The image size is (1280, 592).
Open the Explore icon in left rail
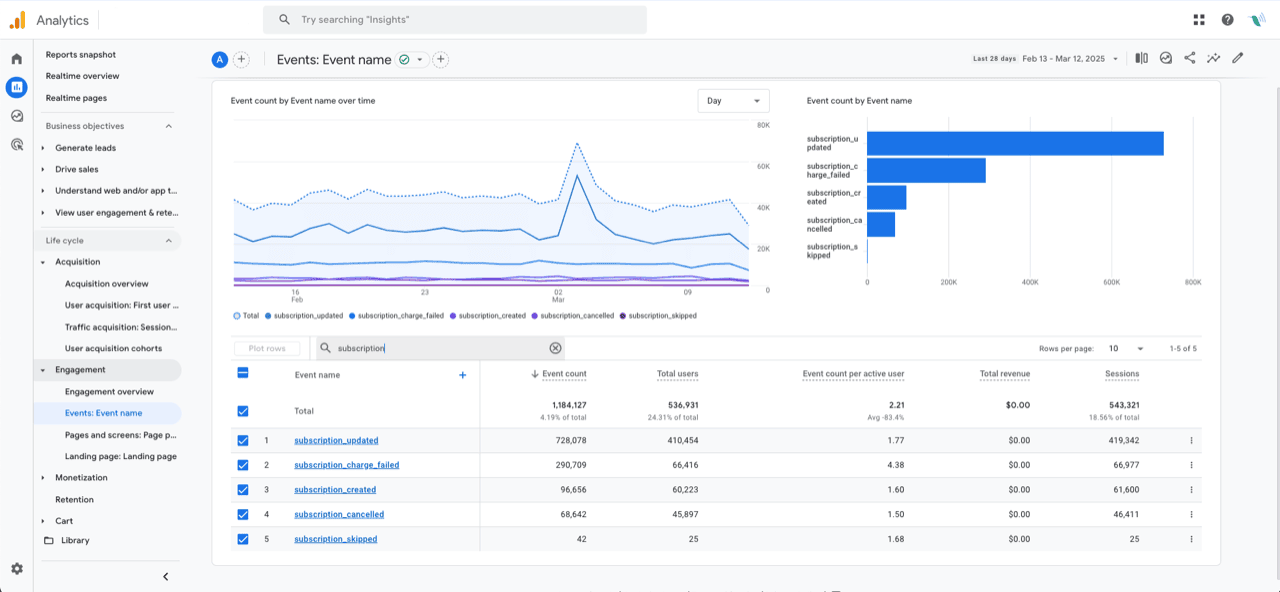pyautogui.click(x=16, y=116)
